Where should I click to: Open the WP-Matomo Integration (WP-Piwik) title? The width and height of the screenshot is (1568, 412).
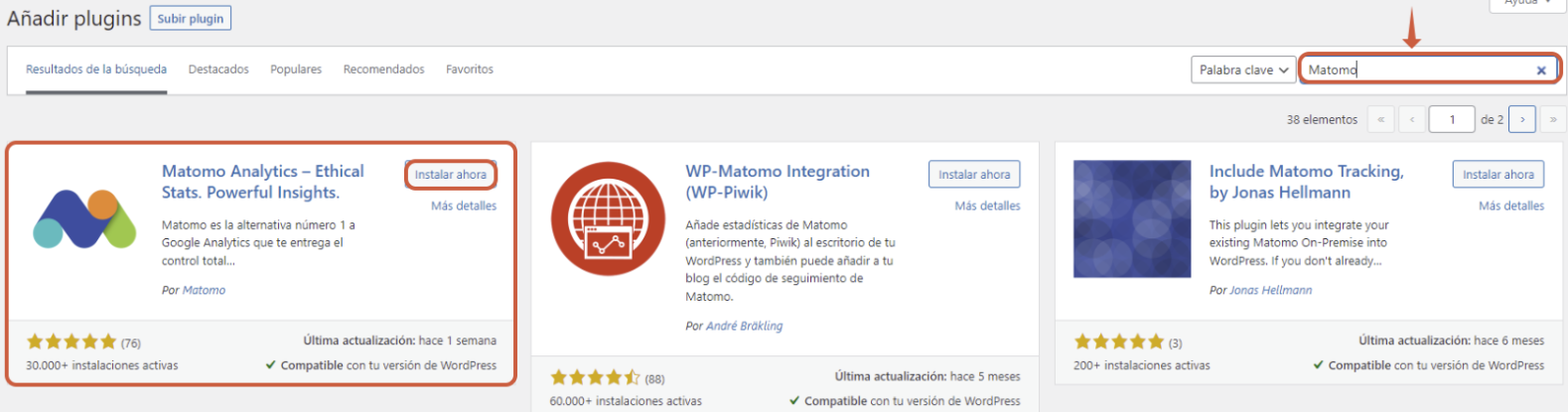tap(778, 182)
